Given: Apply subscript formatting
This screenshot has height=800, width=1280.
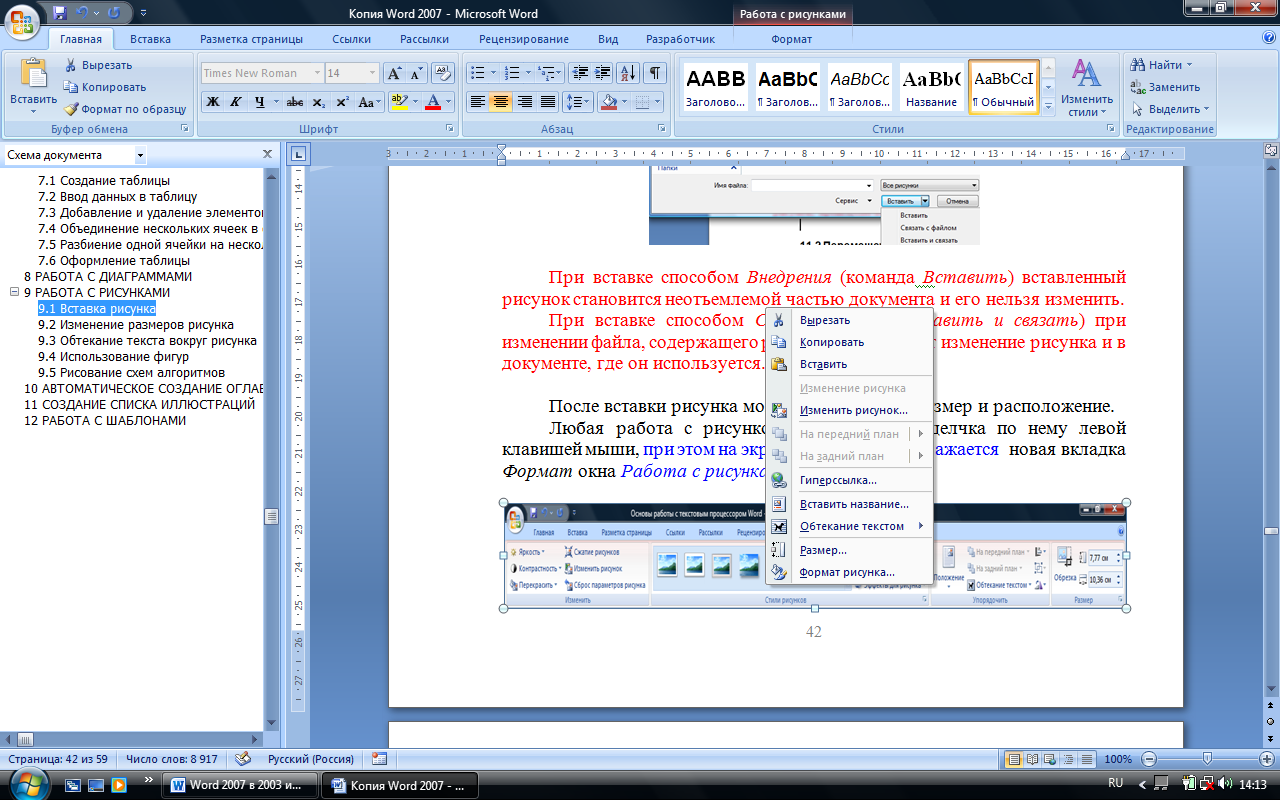Looking at the screenshot, I should click(319, 102).
